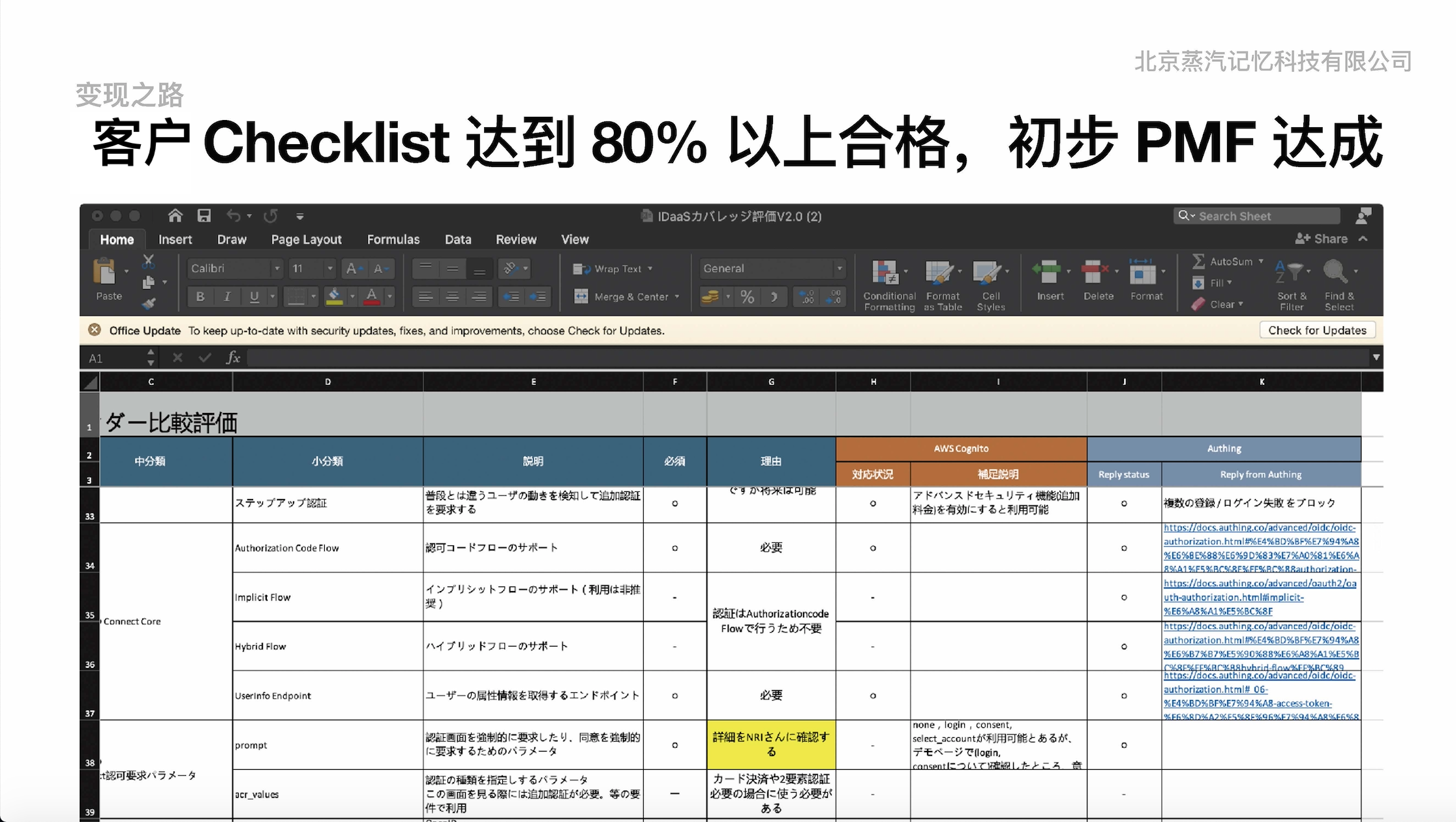This screenshot has width=1456, height=822.
Task: Increase indent in the cell
Action: (x=538, y=297)
